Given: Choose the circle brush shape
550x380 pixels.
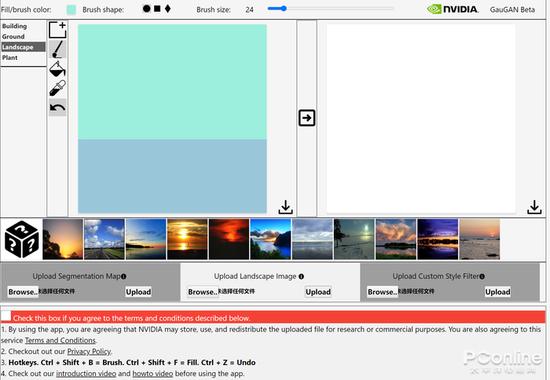Looking at the screenshot, I should click(x=147, y=9).
